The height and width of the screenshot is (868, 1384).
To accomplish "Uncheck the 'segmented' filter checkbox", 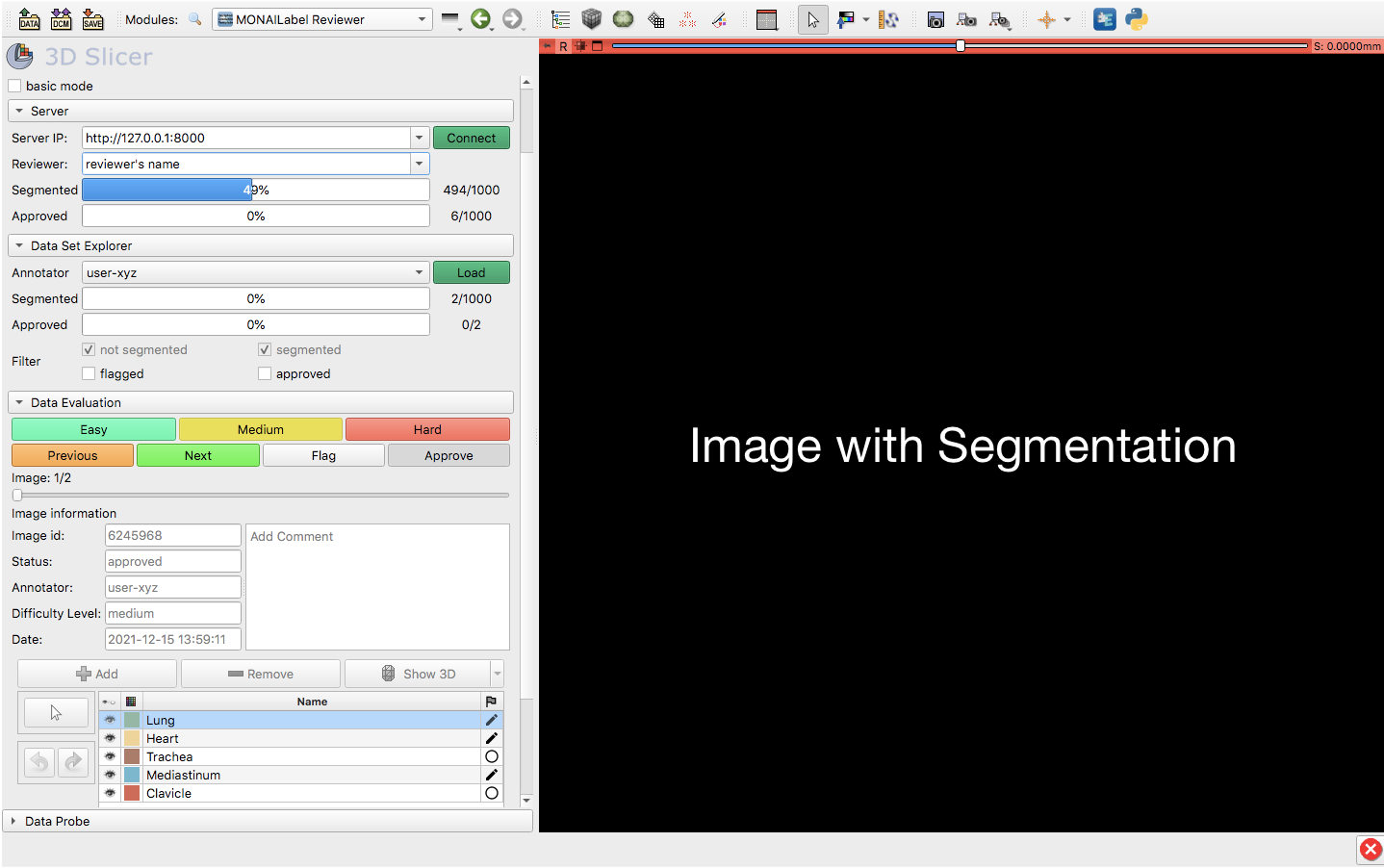I will (x=265, y=349).
